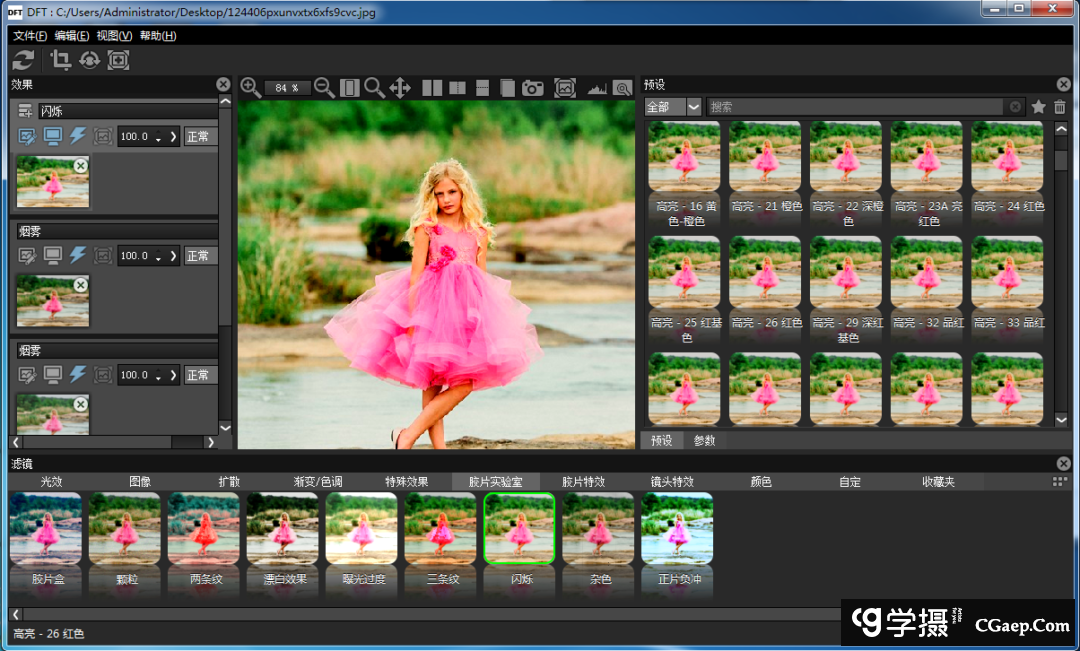Select the Crop tool in top toolbar
Screen dimensions: 1080x651
[61, 60]
